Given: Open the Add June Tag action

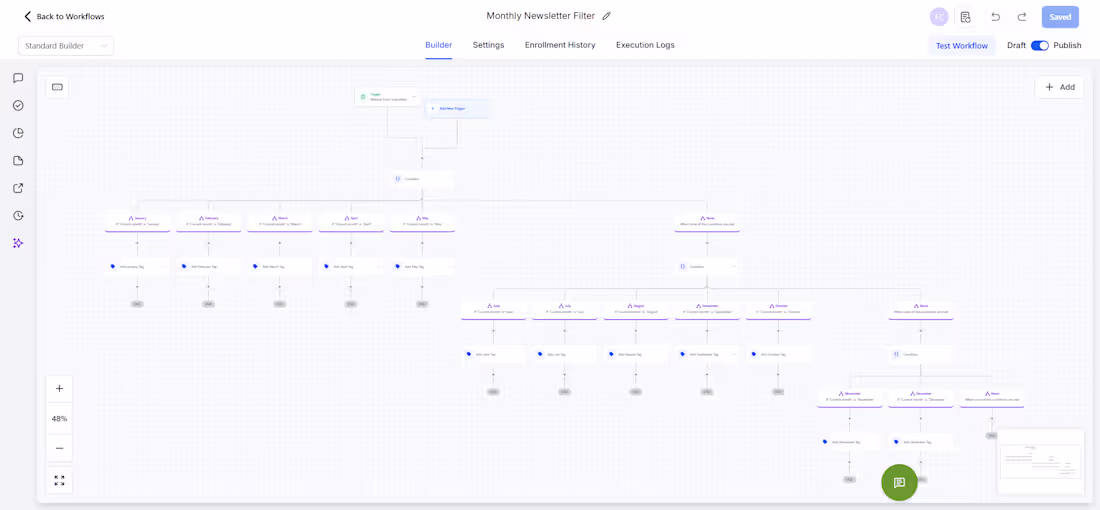Looking at the screenshot, I should [493, 354].
